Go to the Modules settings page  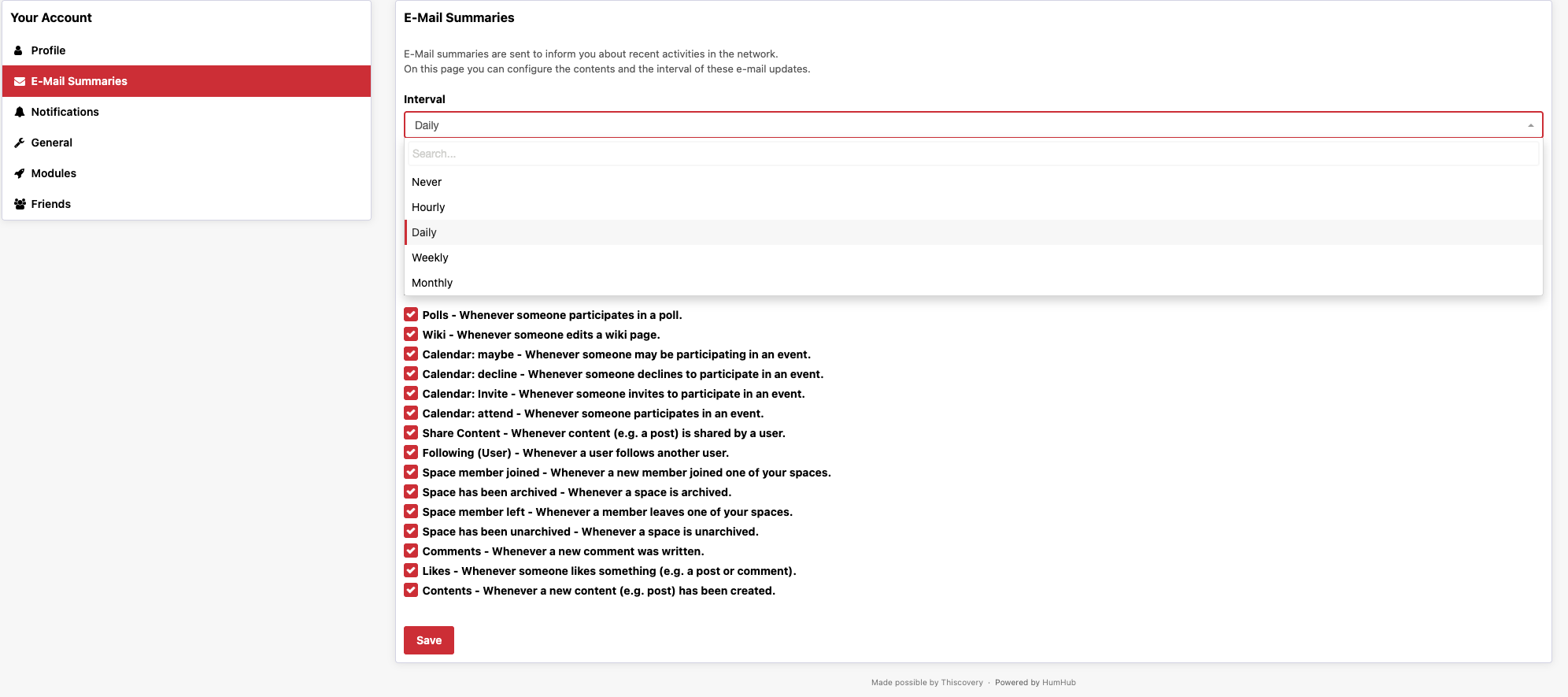click(x=54, y=173)
